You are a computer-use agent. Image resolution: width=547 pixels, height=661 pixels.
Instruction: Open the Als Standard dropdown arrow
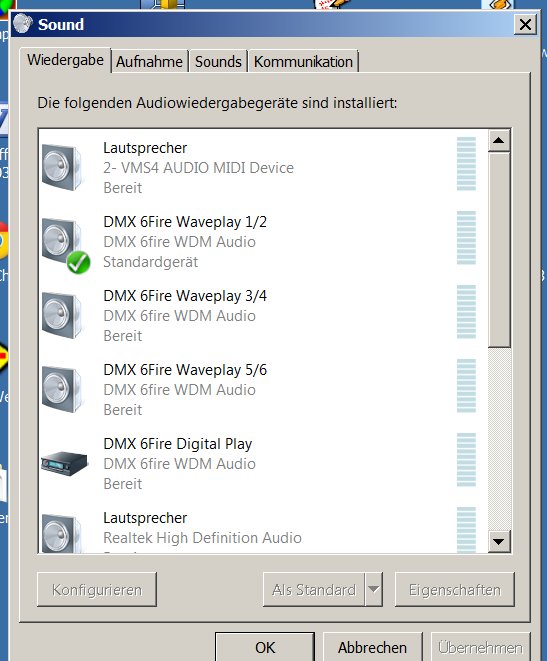click(373, 589)
